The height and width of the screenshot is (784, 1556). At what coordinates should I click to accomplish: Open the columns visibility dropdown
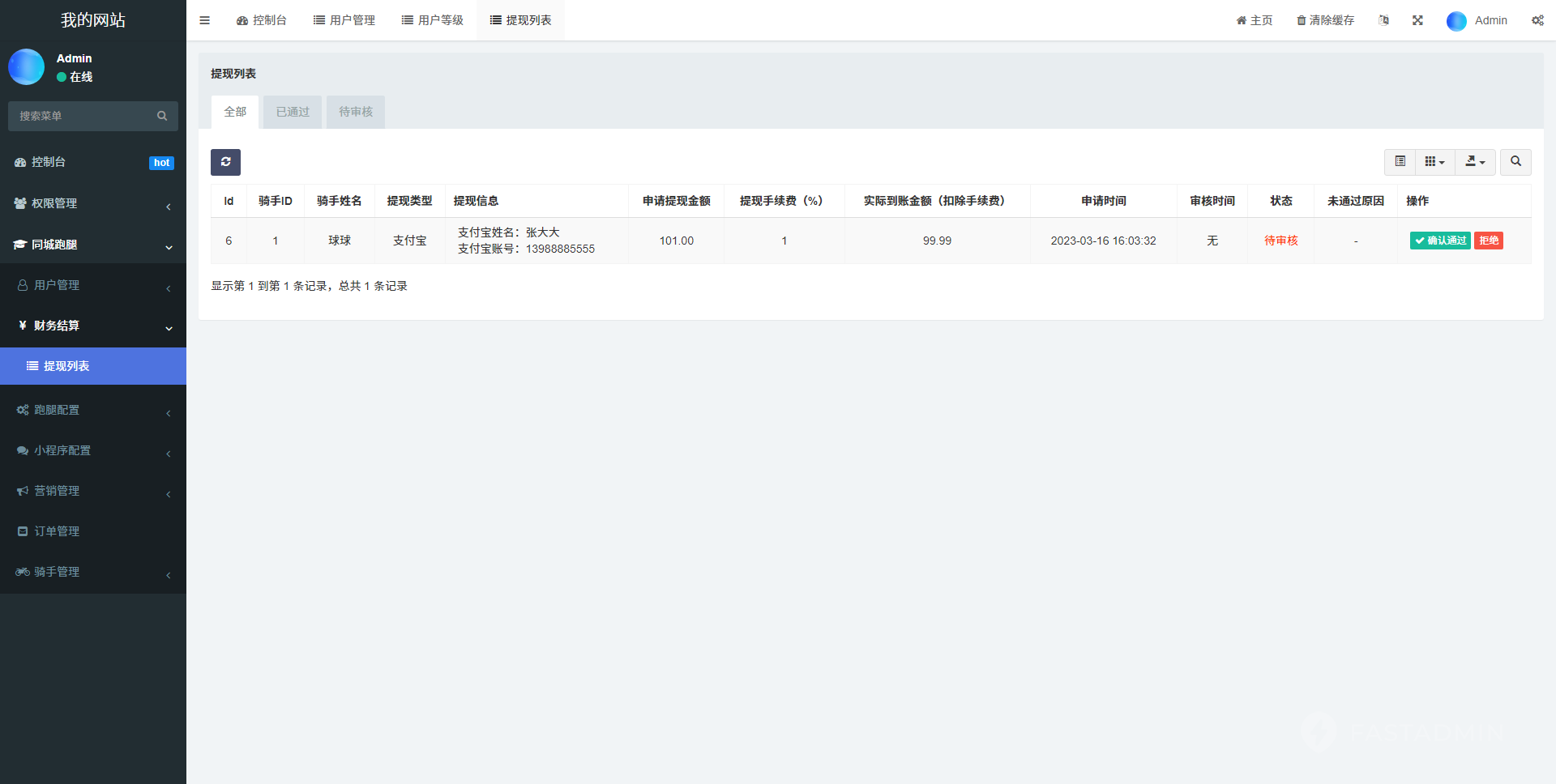pyautogui.click(x=1434, y=162)
